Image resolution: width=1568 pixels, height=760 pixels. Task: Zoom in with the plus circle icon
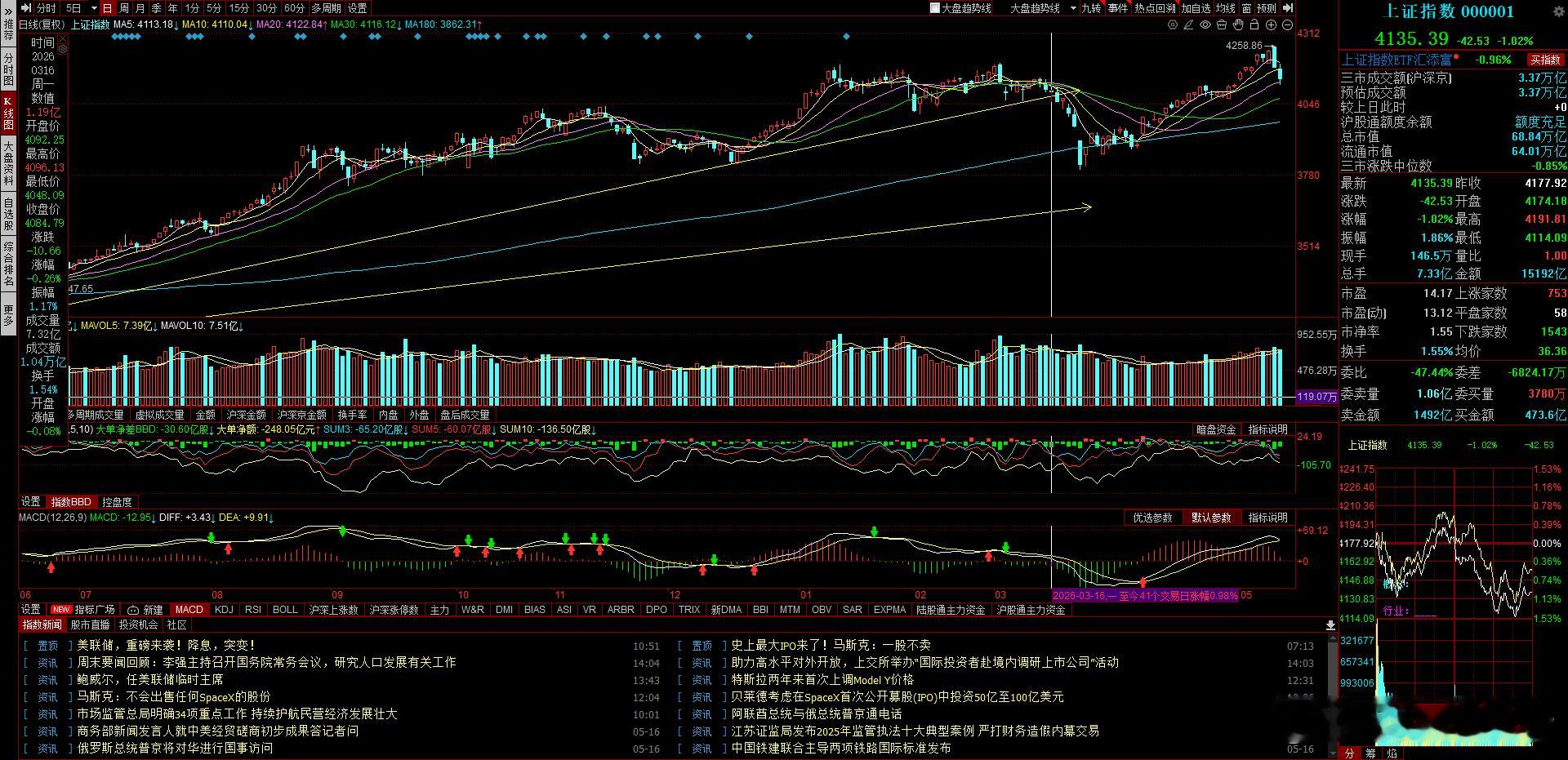[x=1271, y=24]
